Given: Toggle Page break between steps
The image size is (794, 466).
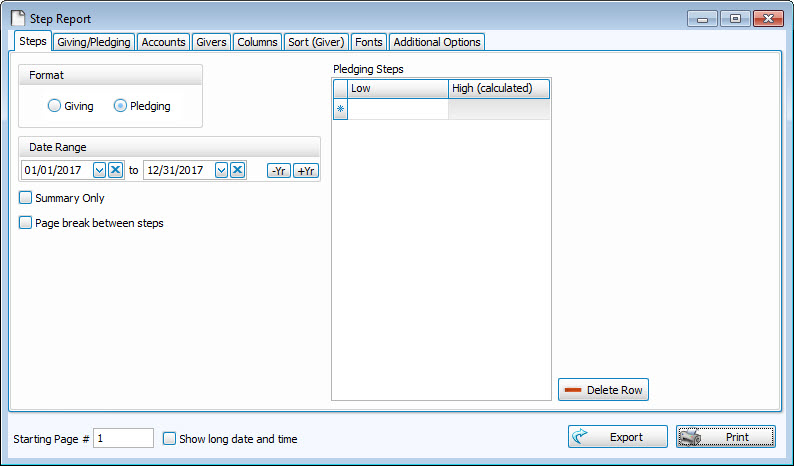Looking at the screenshot, I should point(26,223).
